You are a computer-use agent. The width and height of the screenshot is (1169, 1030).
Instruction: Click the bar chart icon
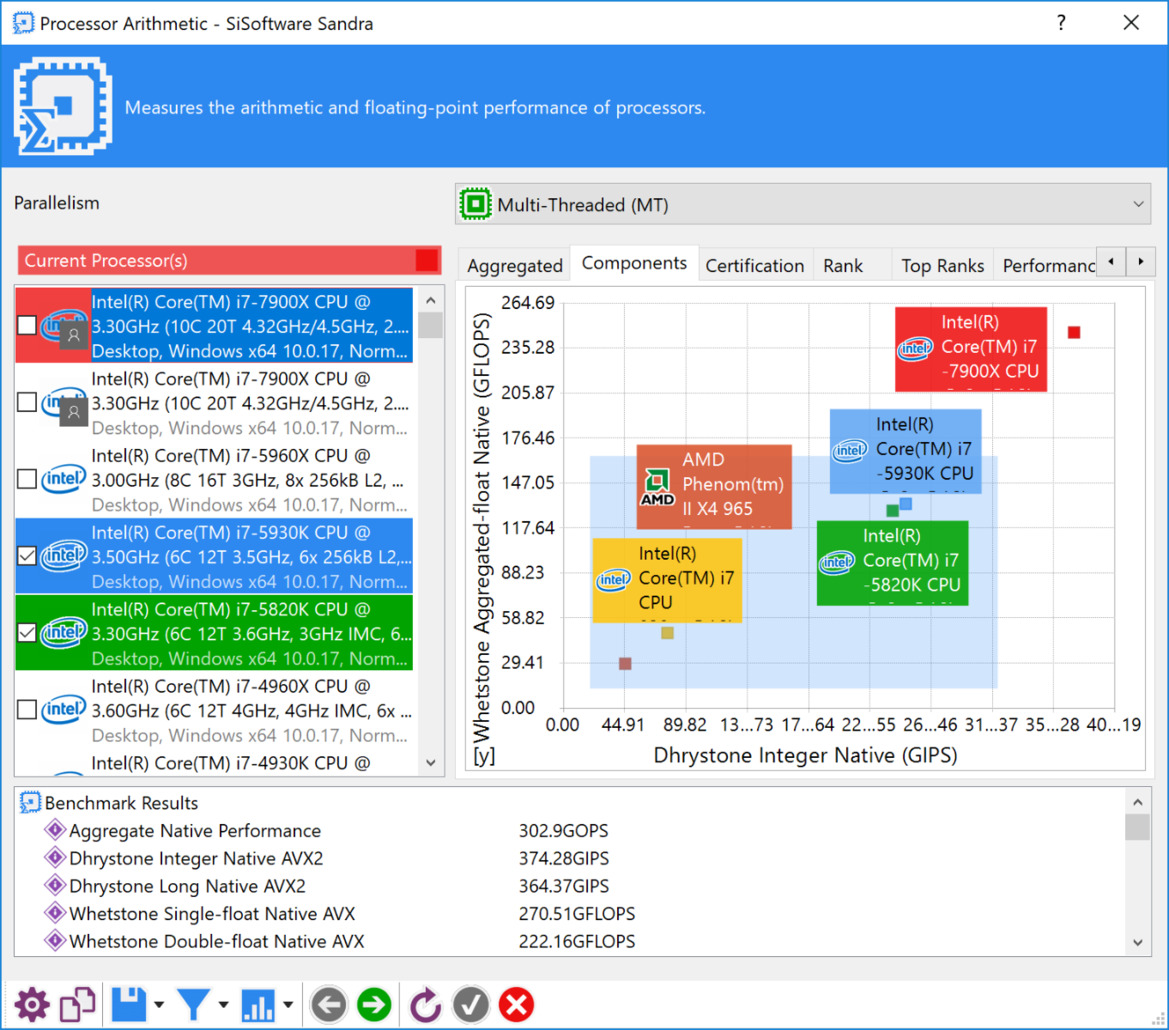click(x=258, y=1005)
